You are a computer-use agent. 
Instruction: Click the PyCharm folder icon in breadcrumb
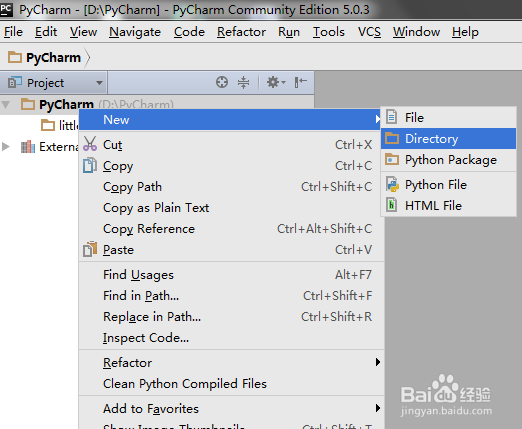tap(15, 57)
